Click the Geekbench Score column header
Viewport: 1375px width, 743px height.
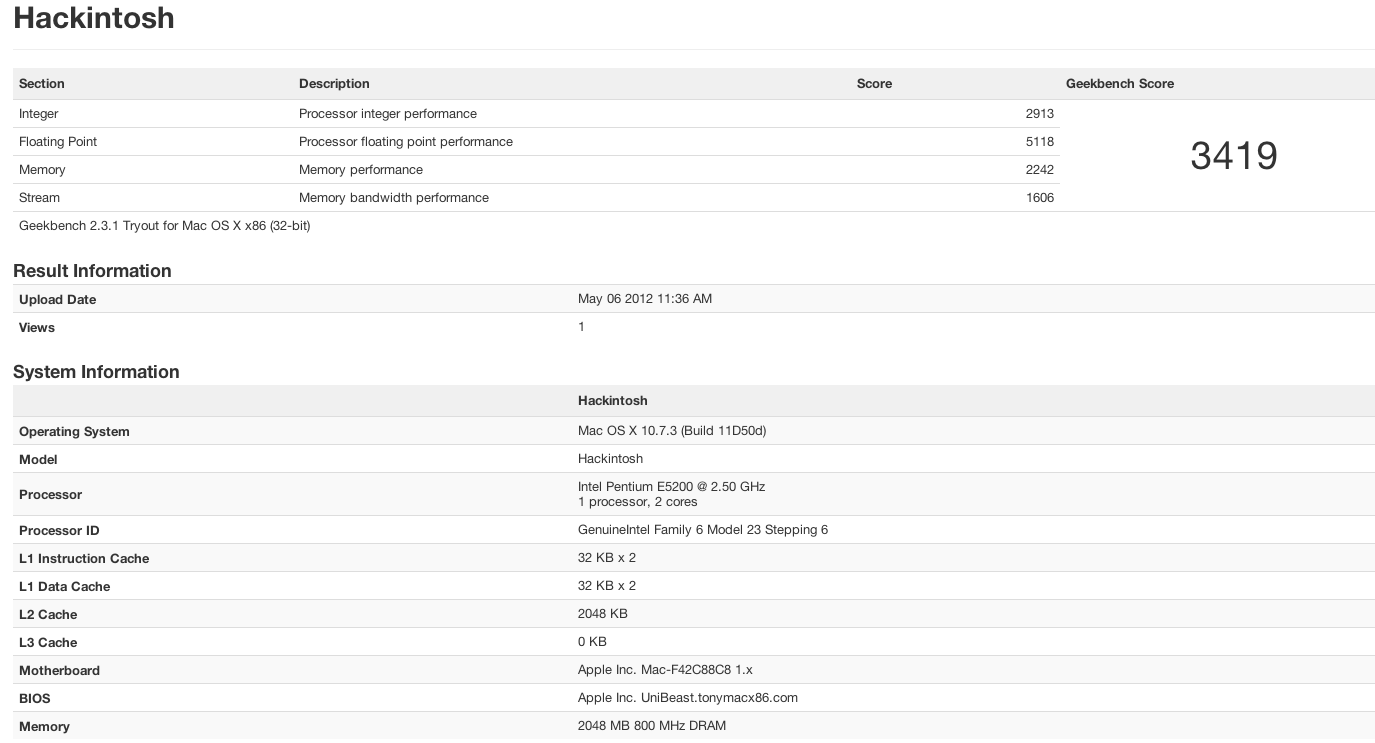point(1119,84)
